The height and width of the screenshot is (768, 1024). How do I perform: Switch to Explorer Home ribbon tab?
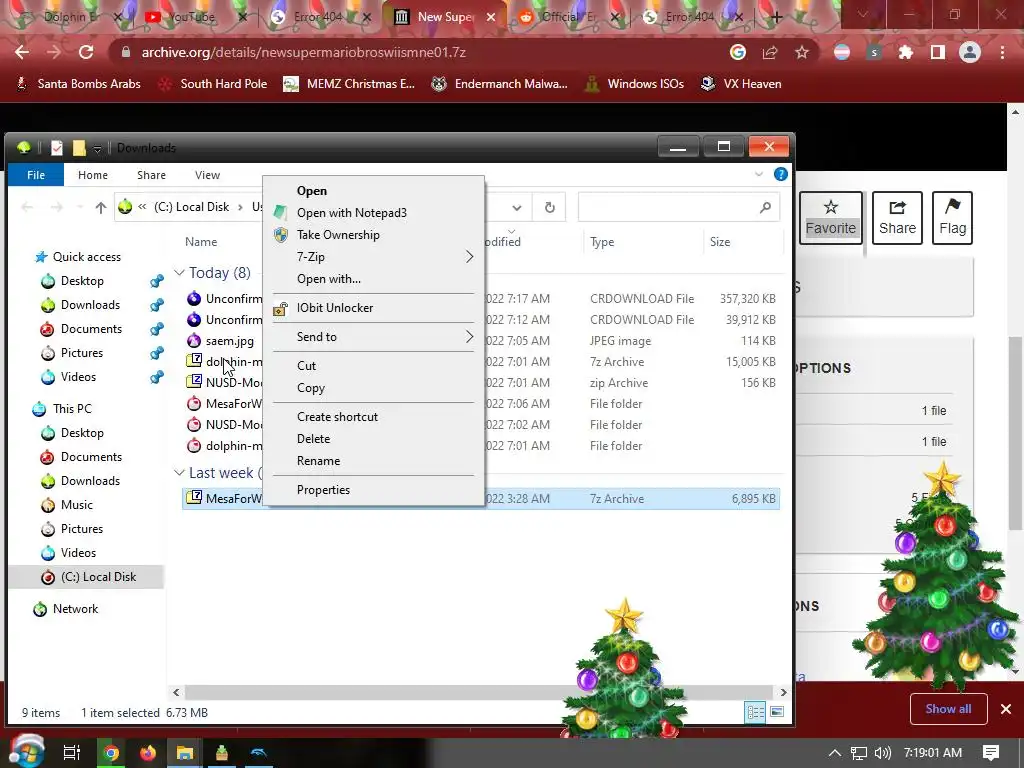pos(93,175)
